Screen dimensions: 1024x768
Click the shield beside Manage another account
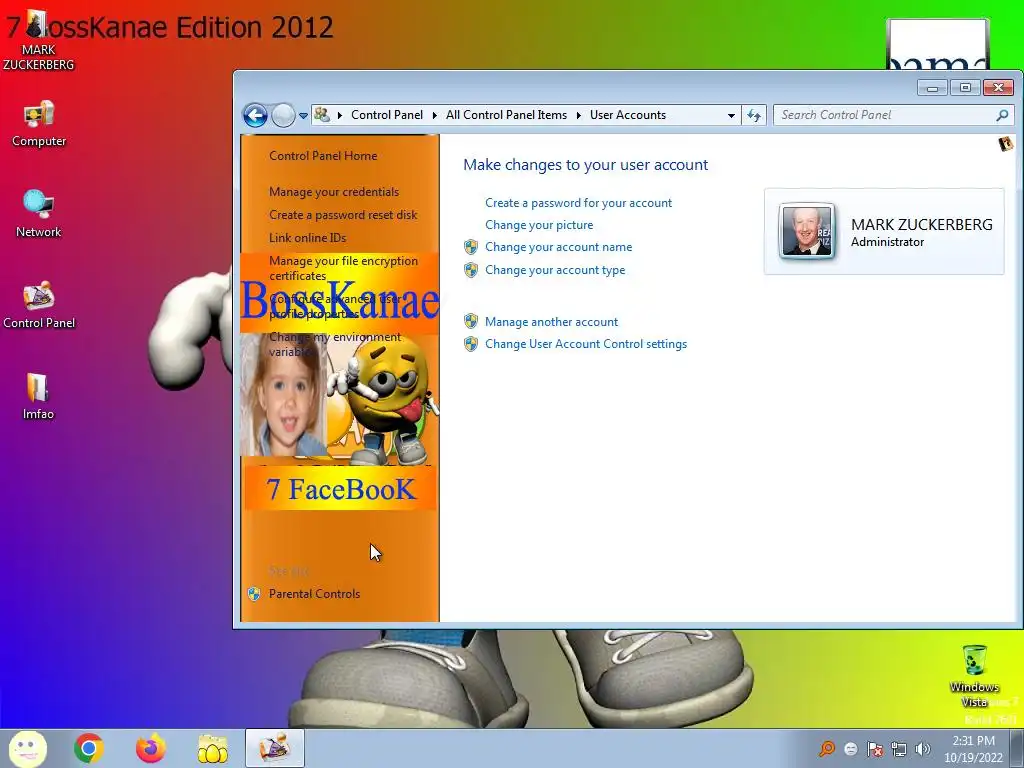(x=471, y=321)
